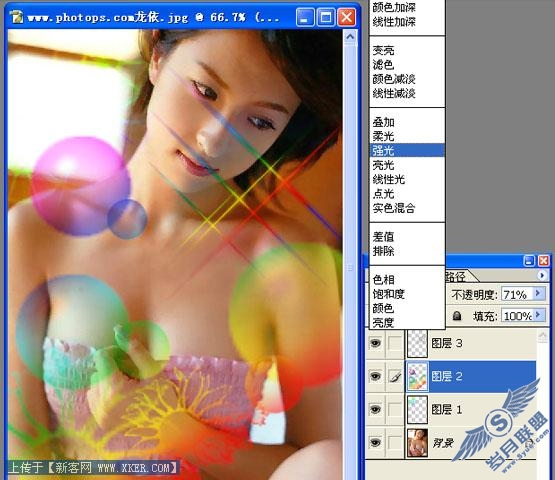Toggle link box on 图层 3

[x=394, y=343]
